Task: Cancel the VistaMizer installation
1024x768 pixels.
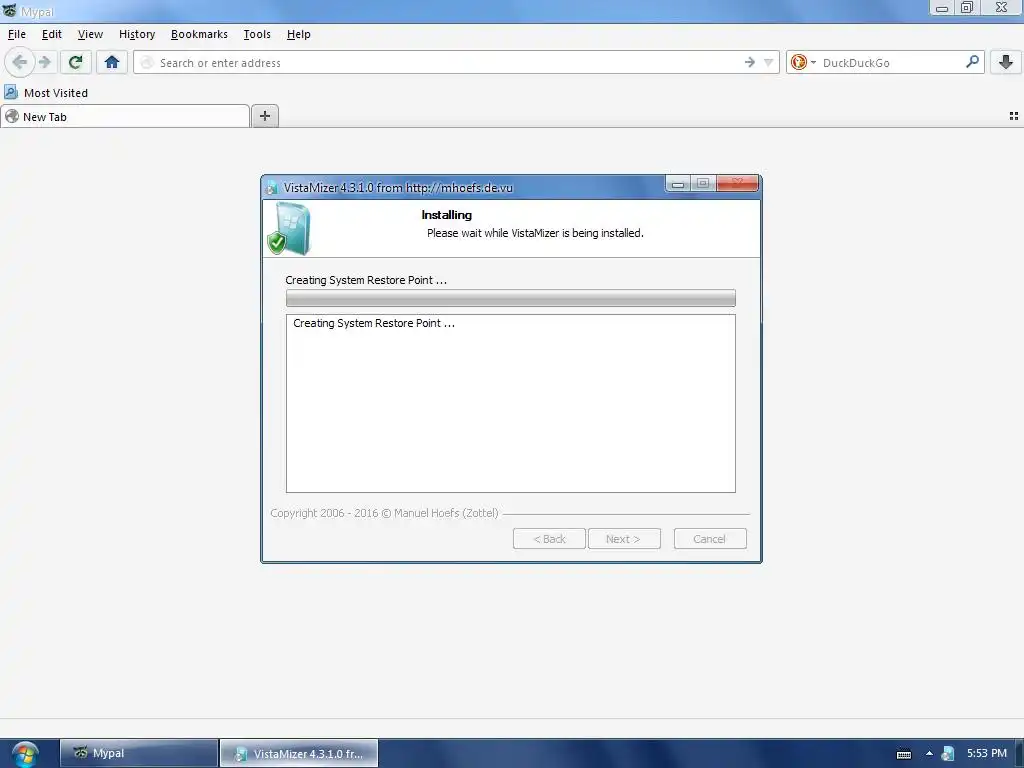Action: tap(710, 539)
